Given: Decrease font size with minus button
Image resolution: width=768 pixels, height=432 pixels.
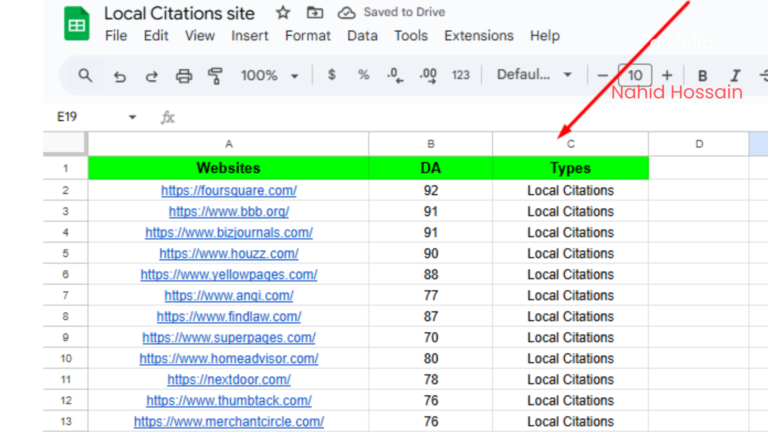Looking at the screenshot, I should coord(602,75).
